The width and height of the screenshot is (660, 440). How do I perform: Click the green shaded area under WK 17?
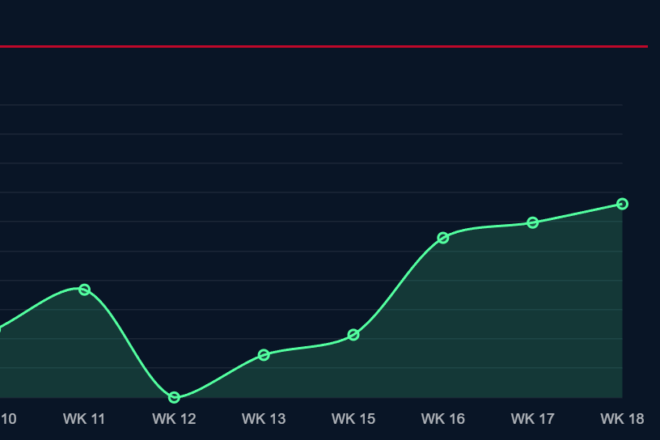pyautogui.click(x=533, y=320)
